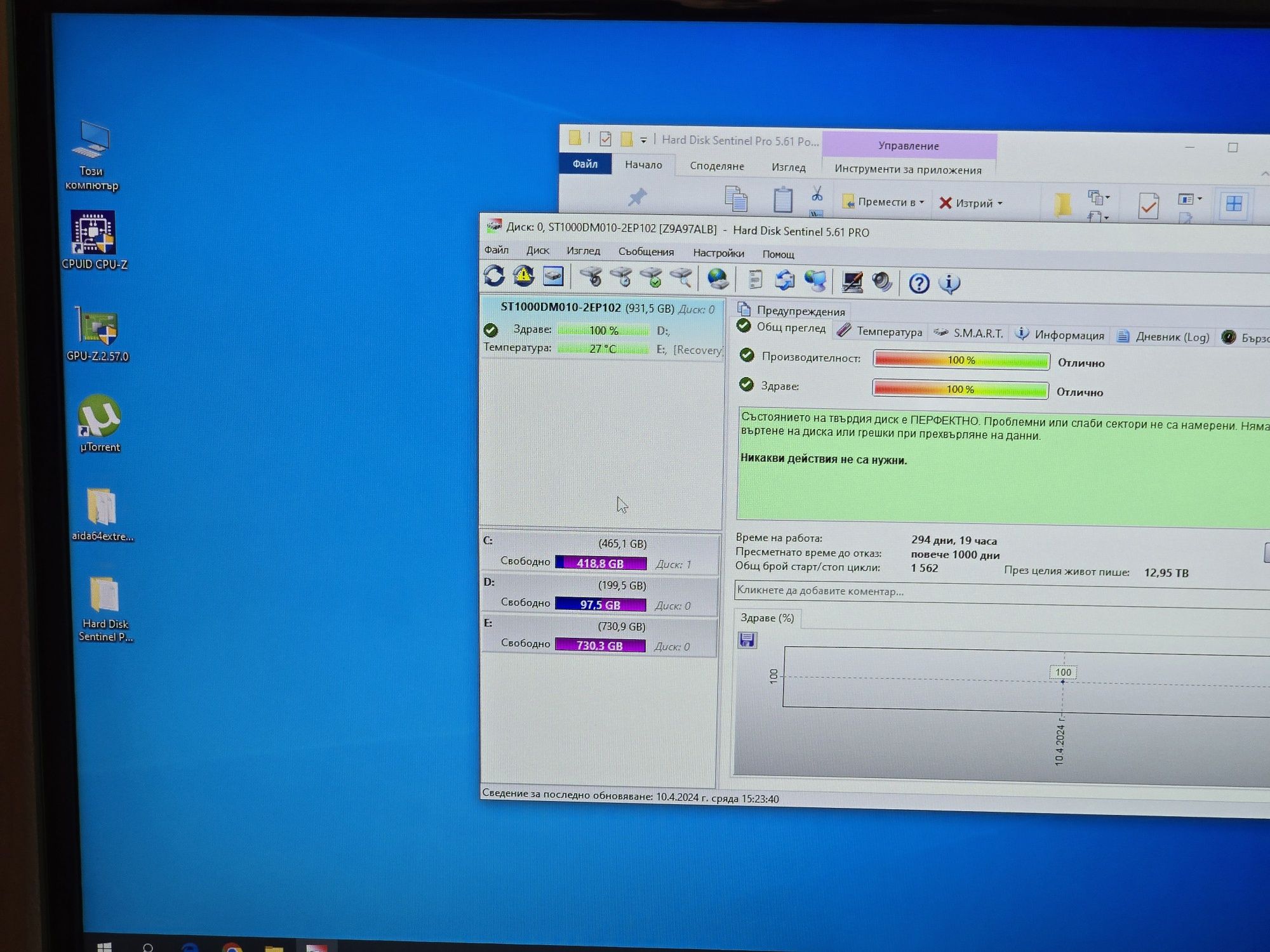The image size is (1270, 952).
Task: Click the paste clipboard icon in Explorer ribbon
Action: coord(783,200)
